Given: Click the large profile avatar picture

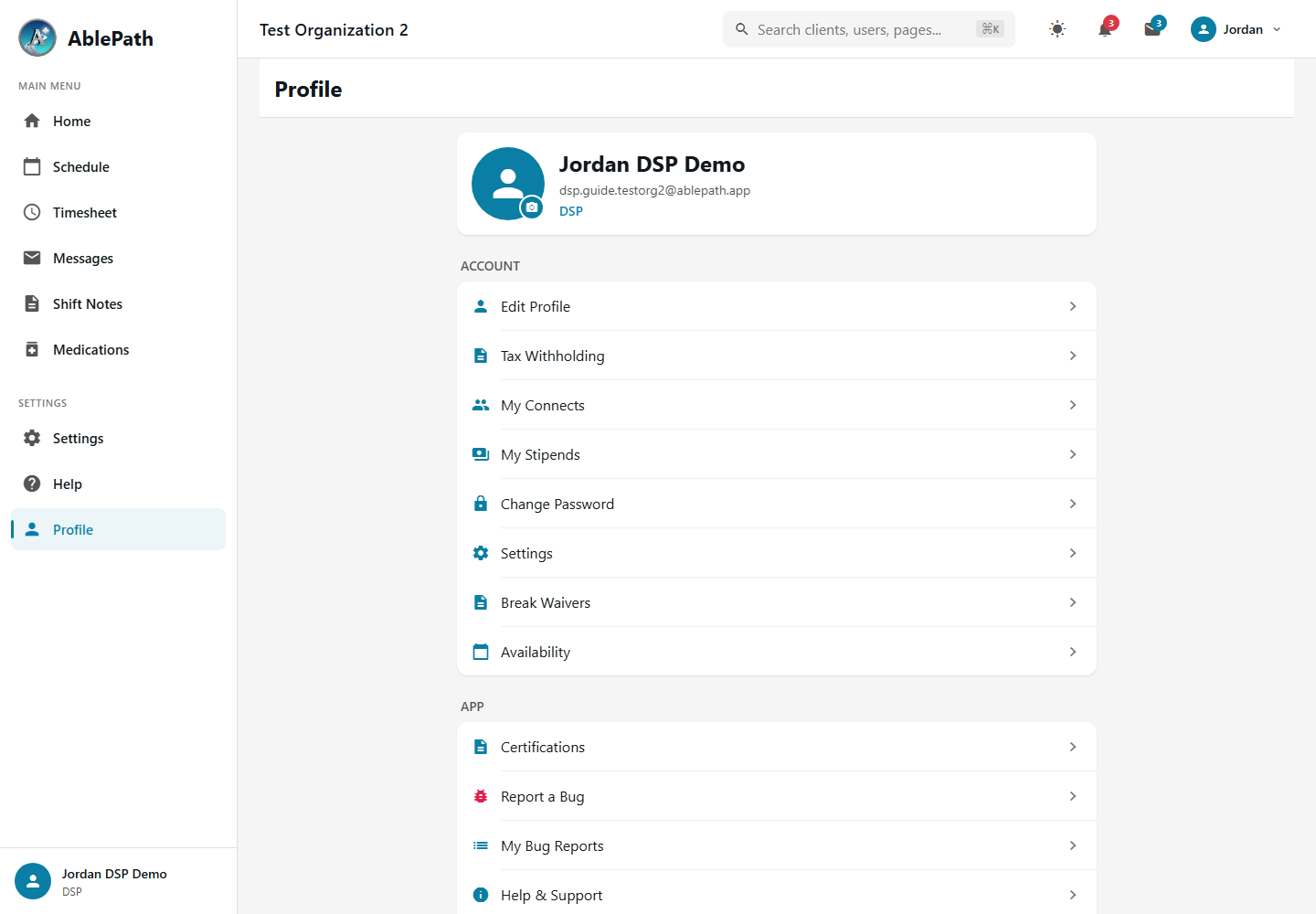Looking at the screenshot, I should coord(508,184).
